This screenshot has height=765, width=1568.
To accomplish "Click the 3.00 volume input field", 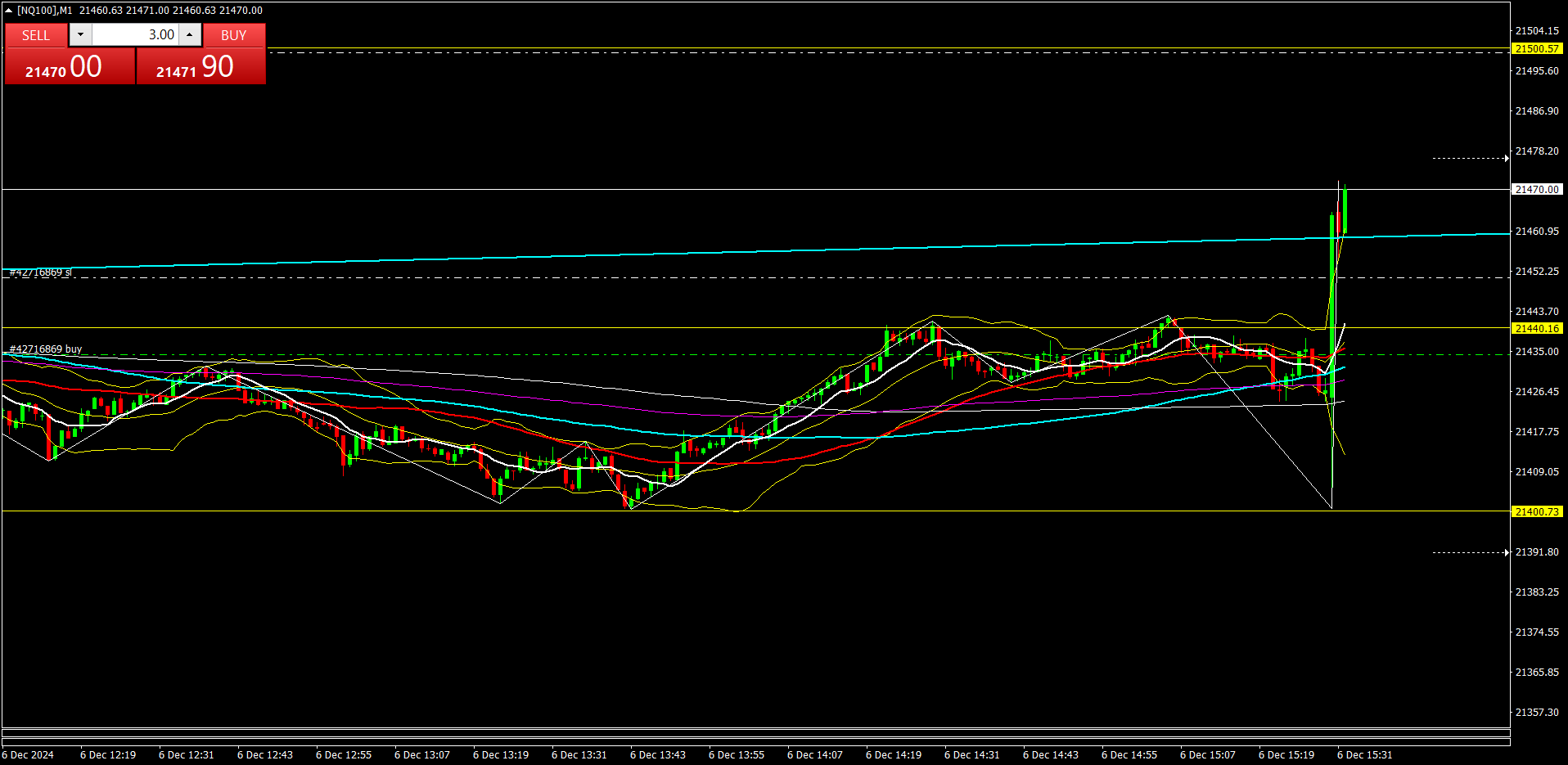I will click(x=135, y=34).
